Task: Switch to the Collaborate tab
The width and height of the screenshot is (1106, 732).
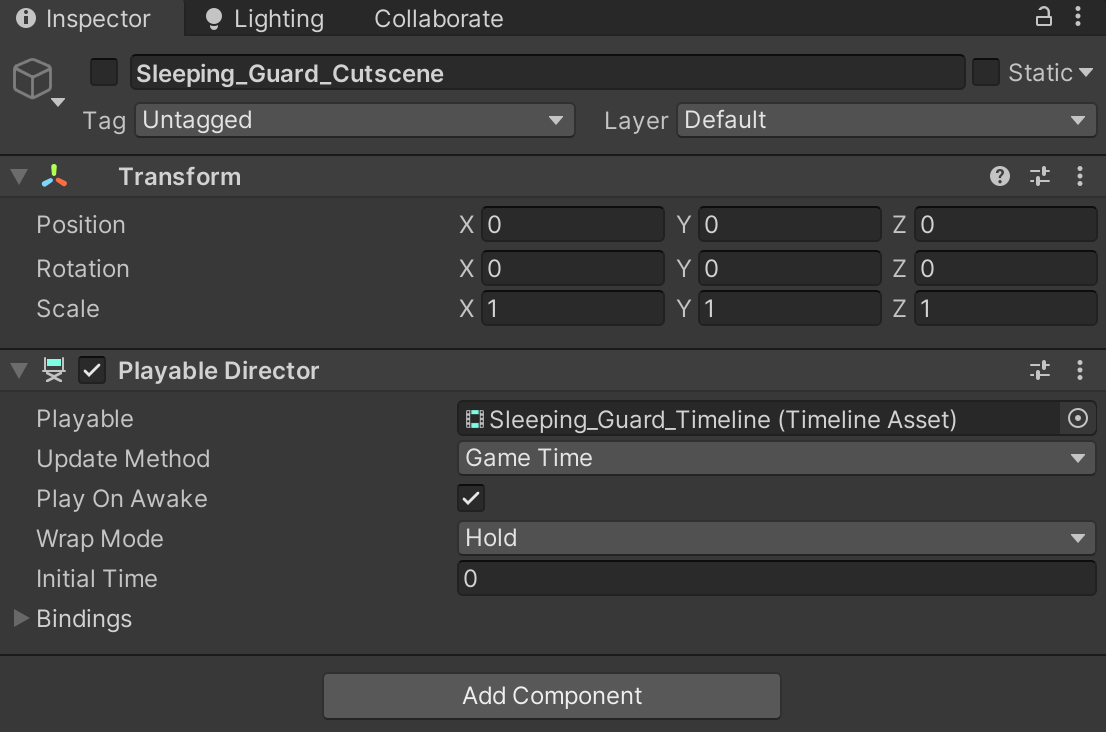Action: pos(439,18)
